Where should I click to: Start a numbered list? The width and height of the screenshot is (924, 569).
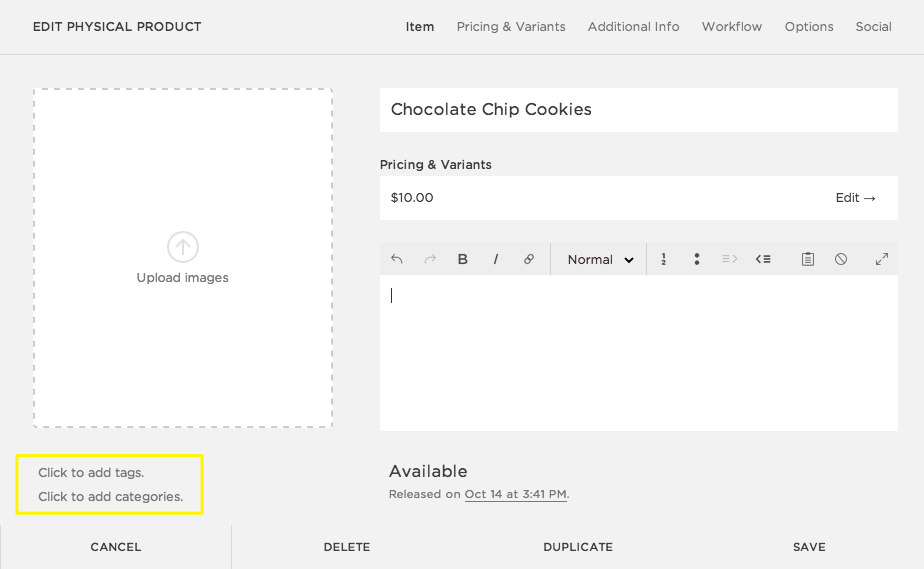(664, 259)
